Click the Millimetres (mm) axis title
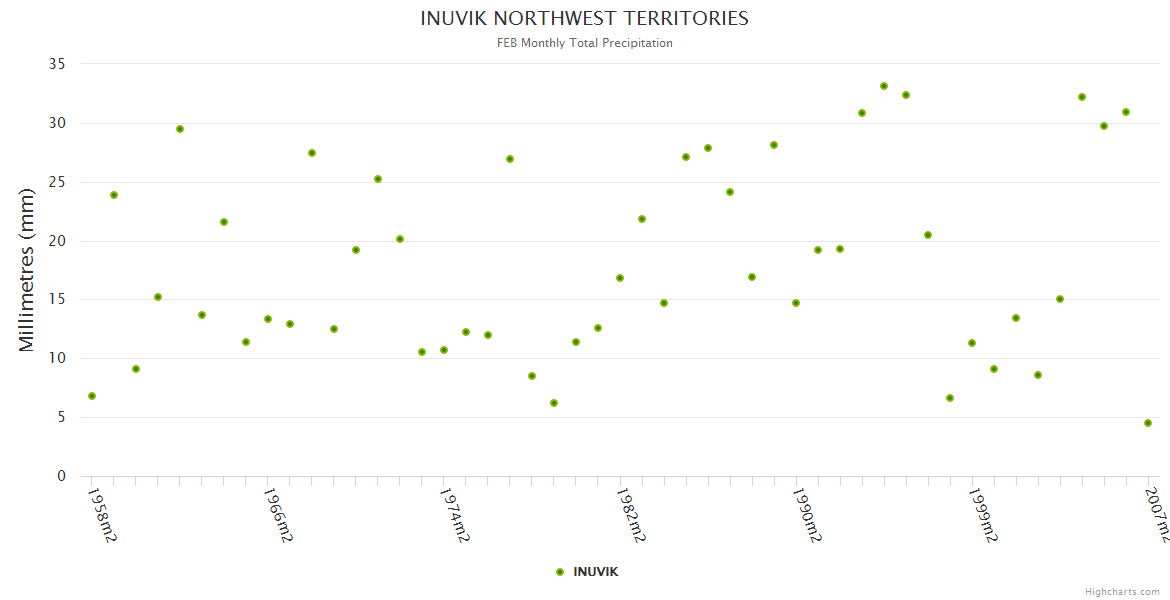Viewport: 1170px width, 600px height. click(27, 270)
